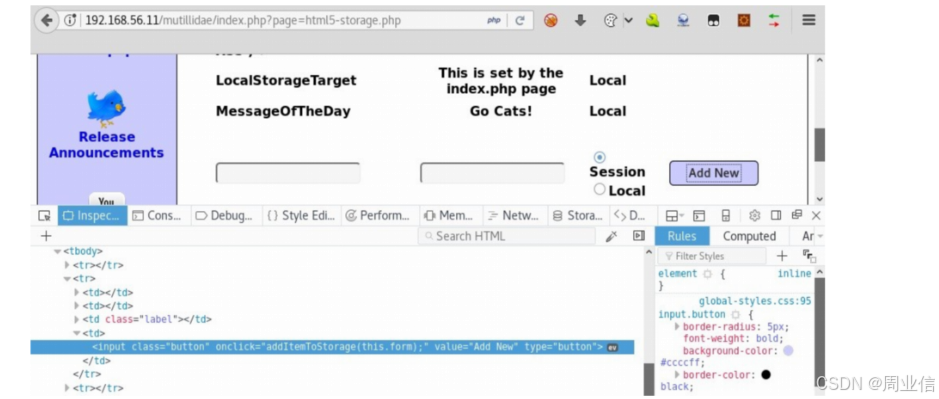
Task: Open the Firefox hamburger menu
Action: point(808,20)
